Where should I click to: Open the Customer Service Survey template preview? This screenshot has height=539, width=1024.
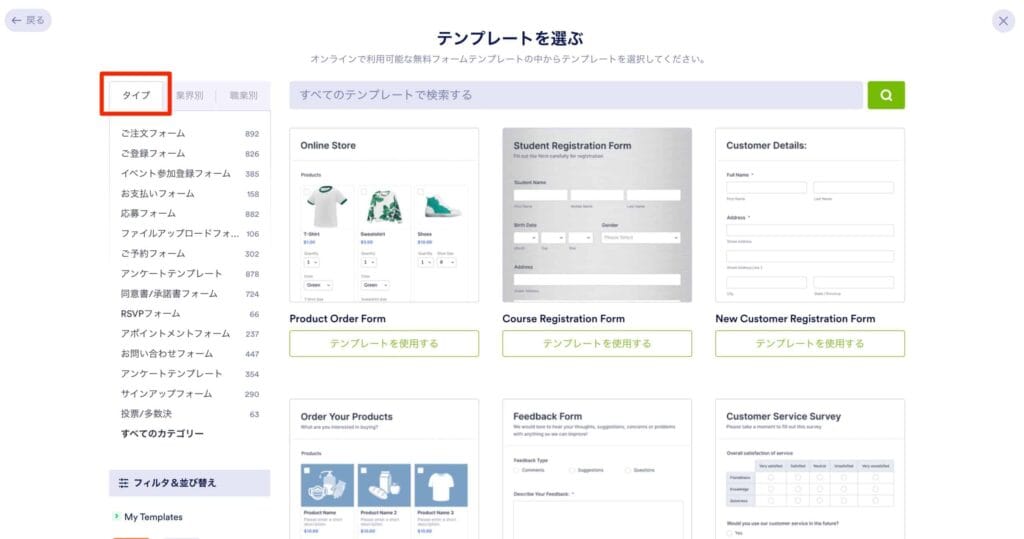pyautogui.click(x=810, y=469)
